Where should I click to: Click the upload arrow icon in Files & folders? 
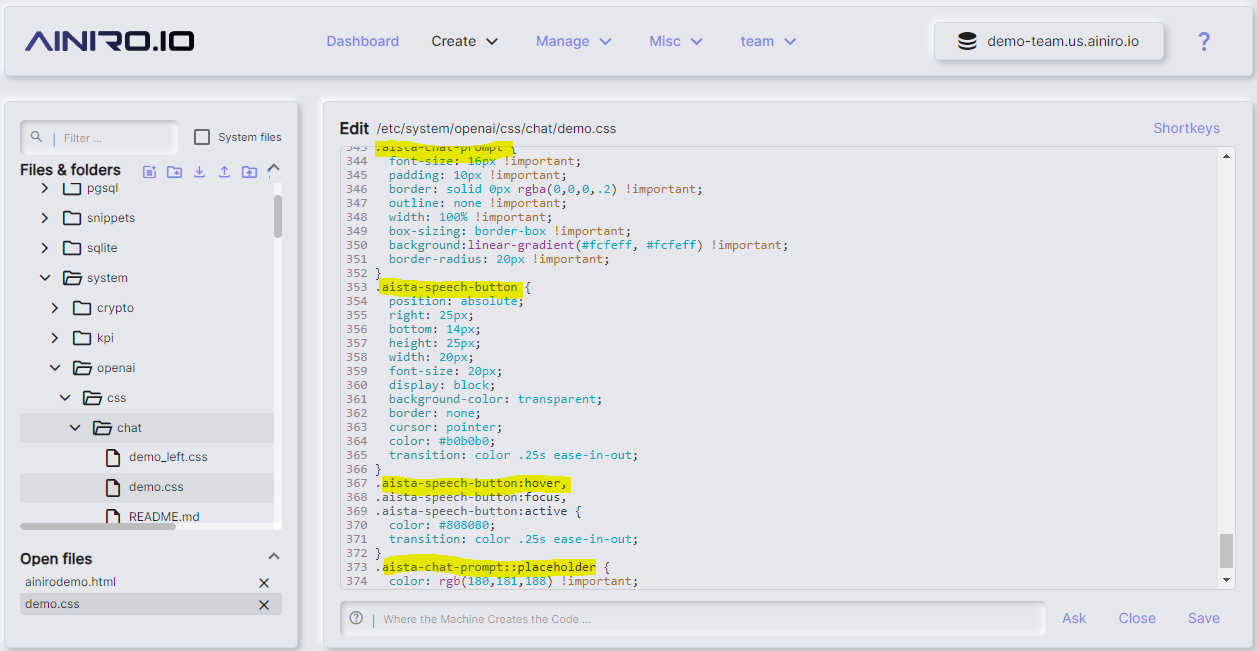coord(224,171)
